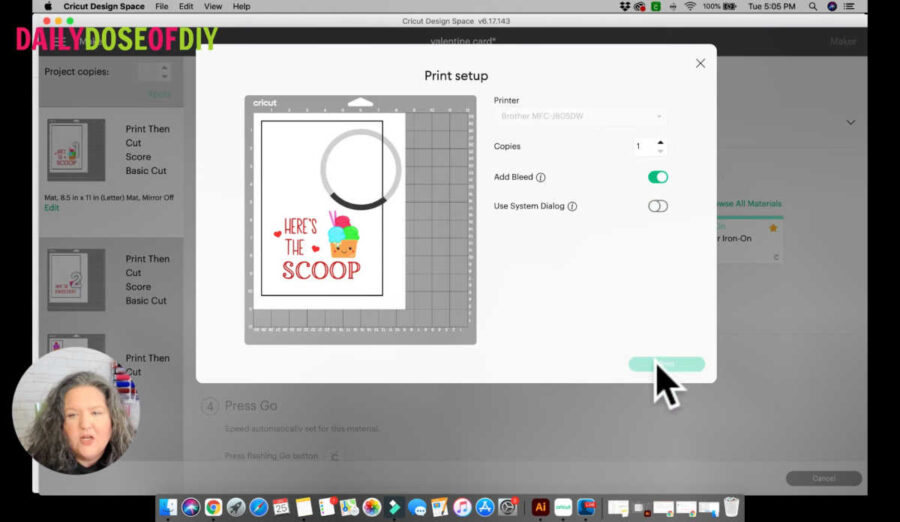Open Trash in the dock
This screenshot has height=522, width=900.
(731, 507)
